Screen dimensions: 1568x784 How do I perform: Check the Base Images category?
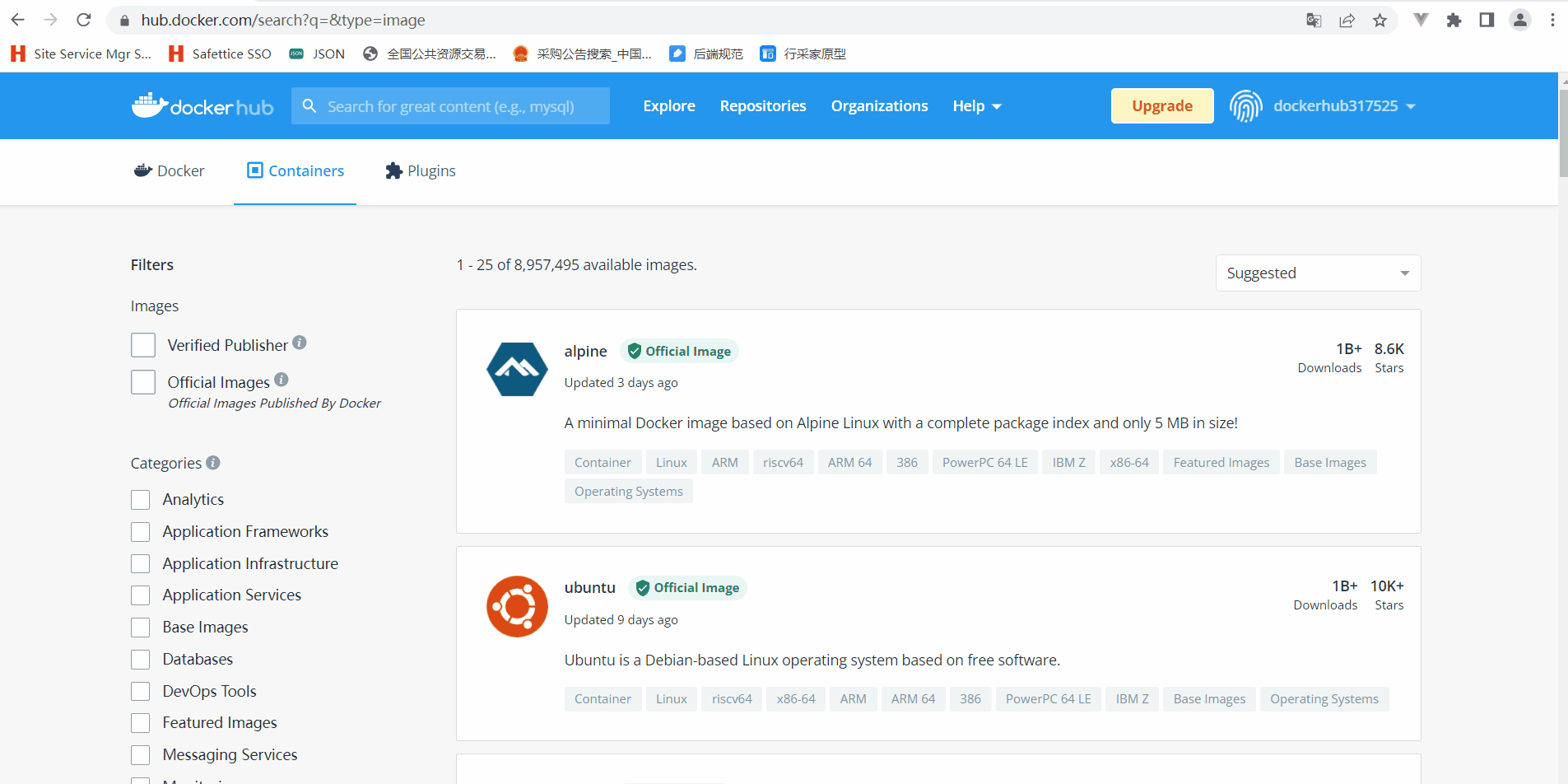141,628
